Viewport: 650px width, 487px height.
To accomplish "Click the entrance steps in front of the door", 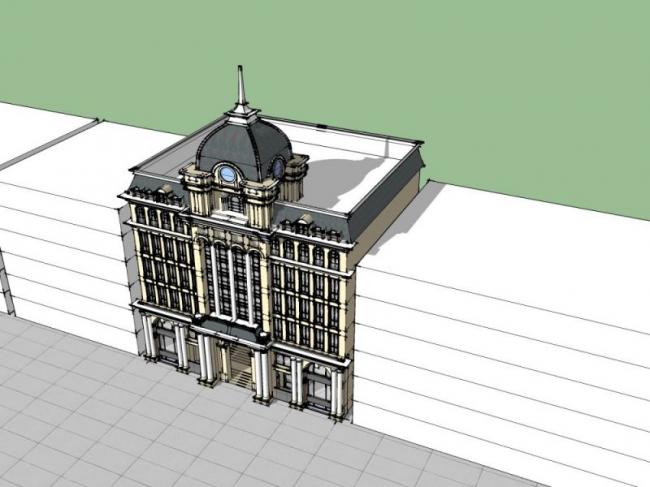I will tap(237, 380).
